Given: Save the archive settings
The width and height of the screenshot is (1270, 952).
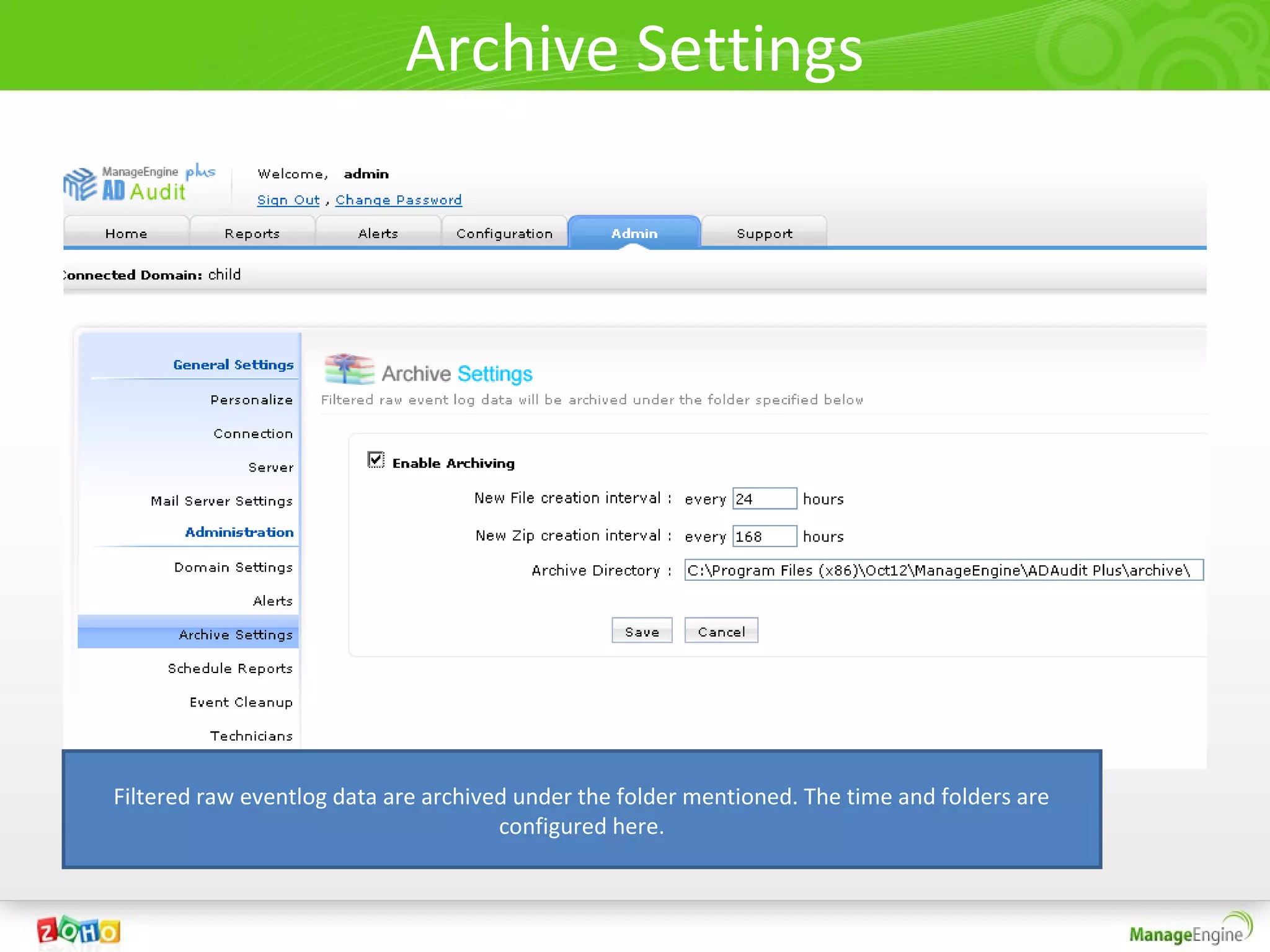Looking at the screenshot, I should click(x=642, y=631).
